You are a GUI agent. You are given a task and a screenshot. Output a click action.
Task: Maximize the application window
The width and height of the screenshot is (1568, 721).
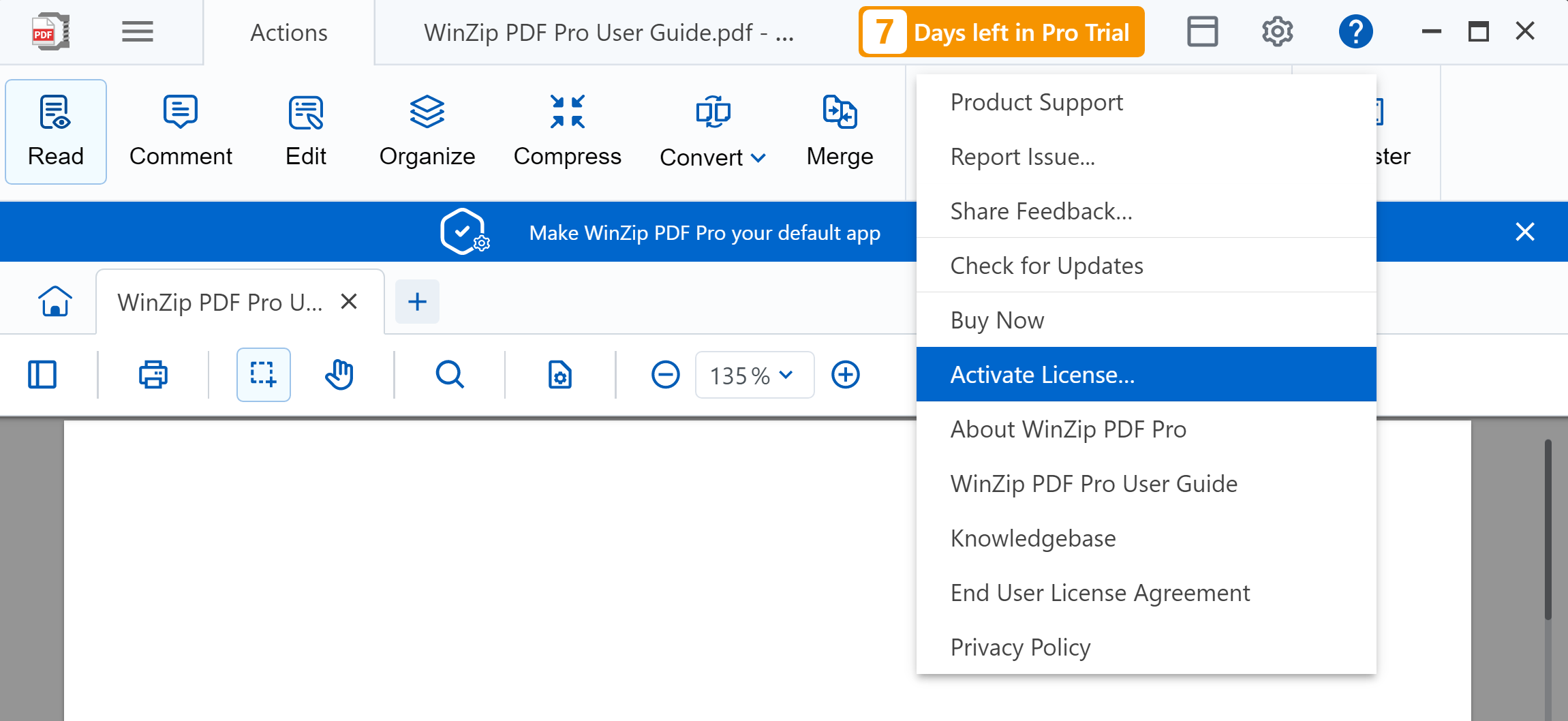(1478, 31)
